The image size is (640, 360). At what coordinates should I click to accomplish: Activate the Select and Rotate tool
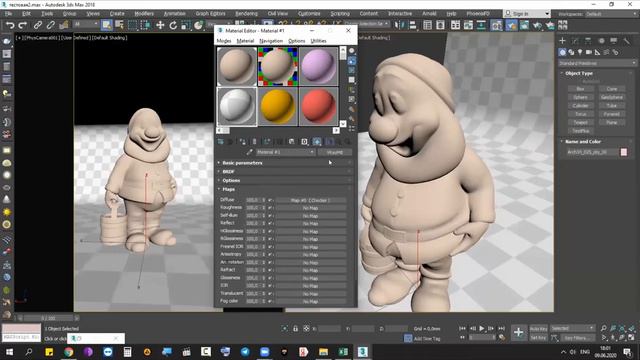coord(173,25)
